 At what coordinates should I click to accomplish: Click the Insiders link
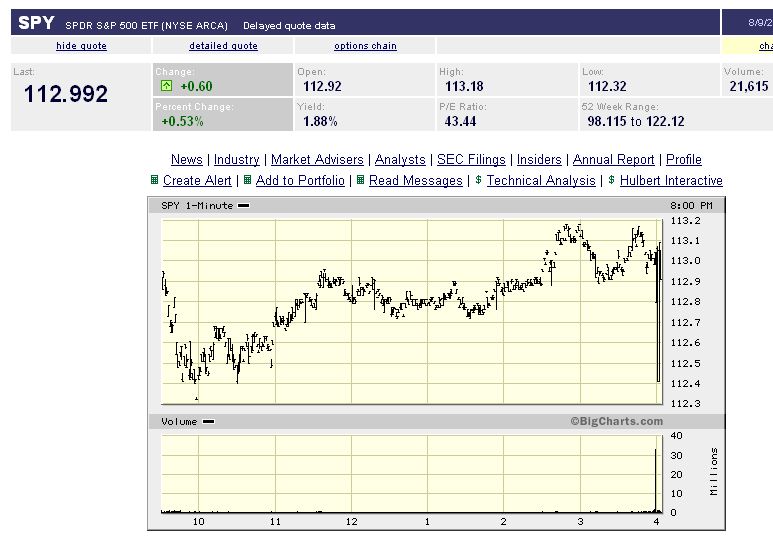tap(539, 160)
